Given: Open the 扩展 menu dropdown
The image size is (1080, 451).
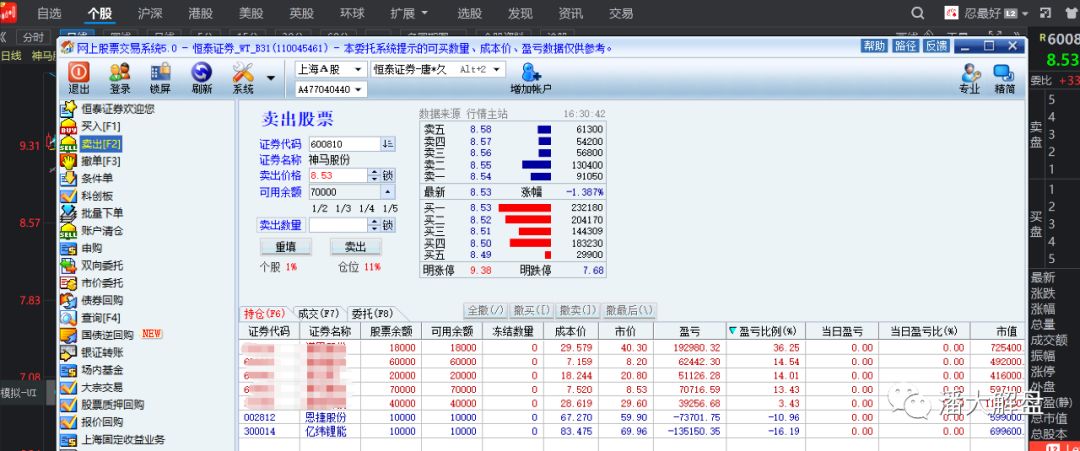Looking at the screenshot, I should coord(409,13).
